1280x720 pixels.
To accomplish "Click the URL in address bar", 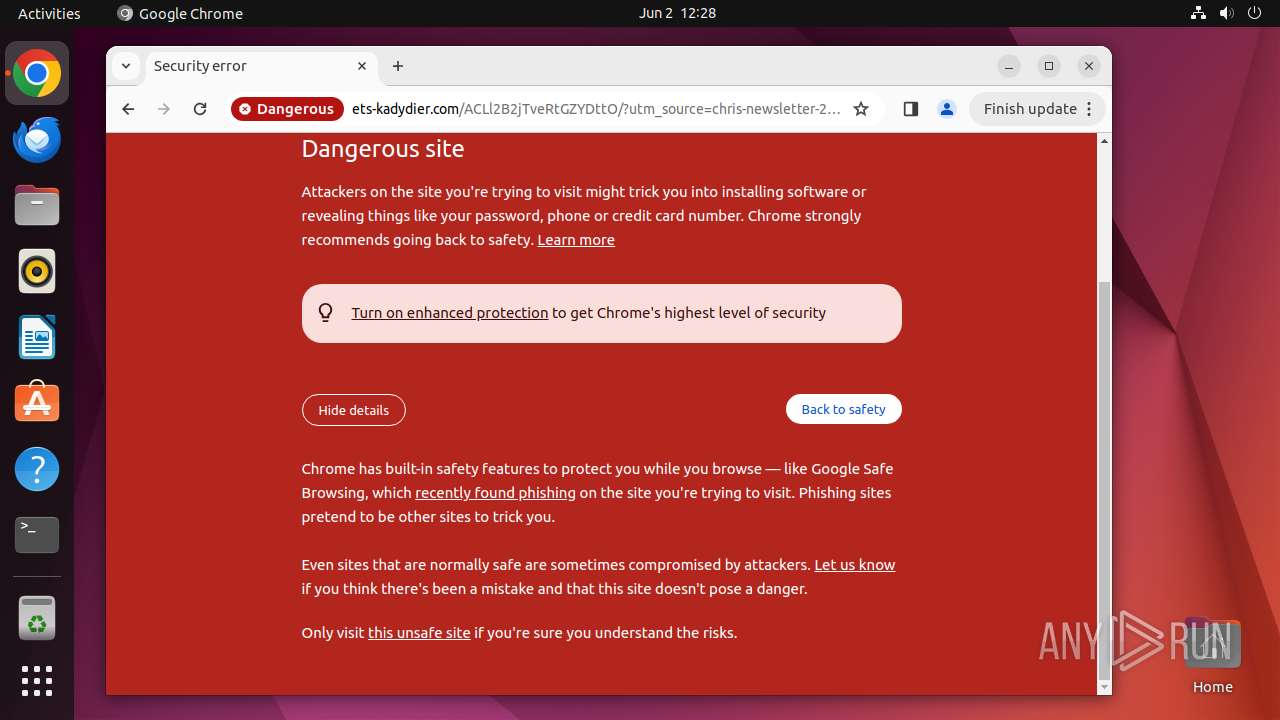I will coord(596,109).
